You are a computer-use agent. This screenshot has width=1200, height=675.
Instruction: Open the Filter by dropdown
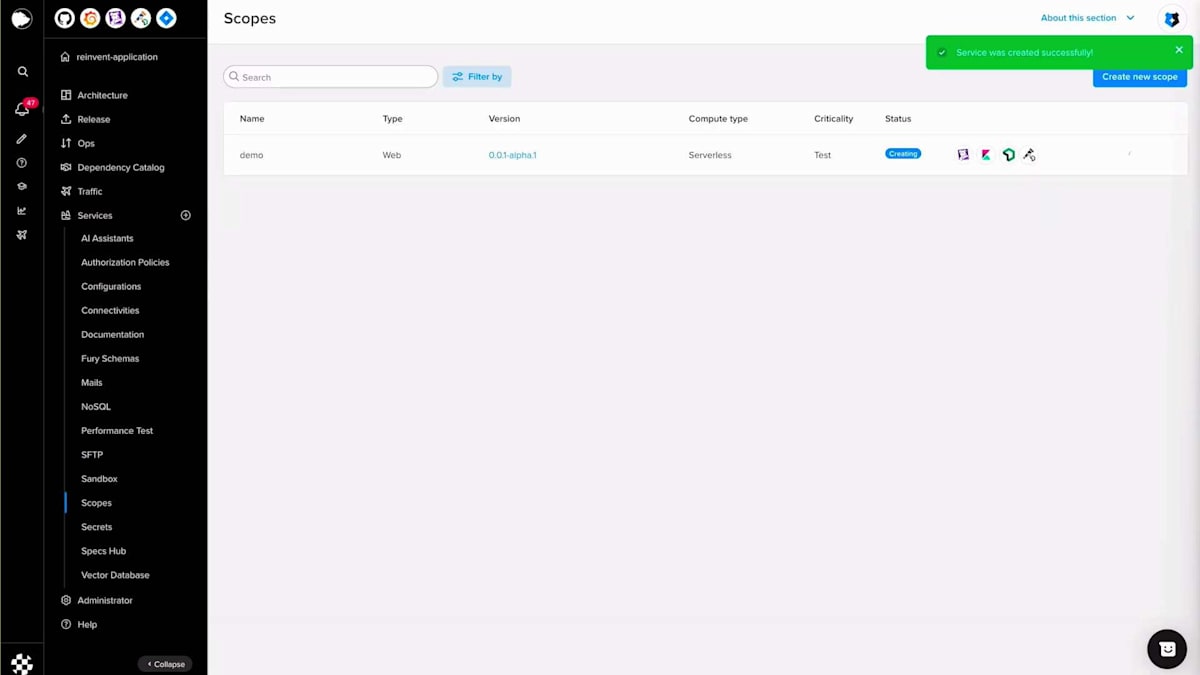(x=477, y=77)
